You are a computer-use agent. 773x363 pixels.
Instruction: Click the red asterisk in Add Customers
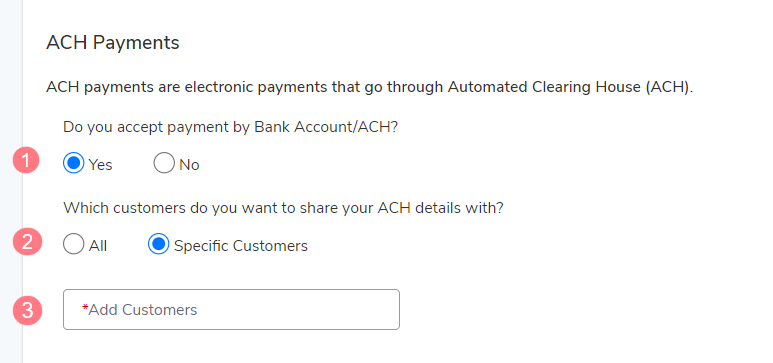point(85,308)
